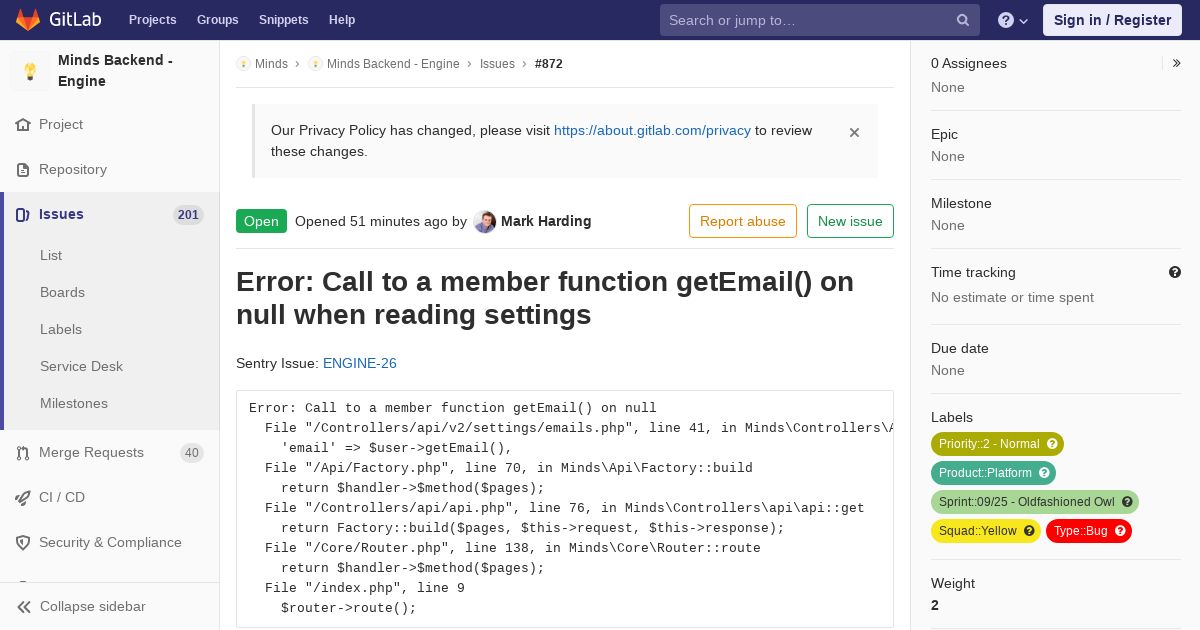1200x630 pixels.
Task: Dismiss the Privacy Policy banner
Action: click(x=854, y=132)
